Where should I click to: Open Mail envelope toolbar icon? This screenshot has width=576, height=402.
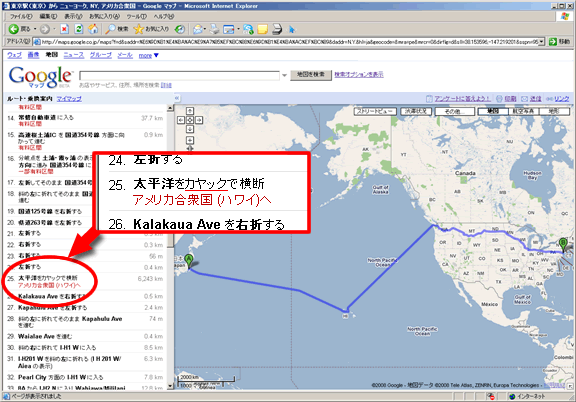tap(198, 29)
